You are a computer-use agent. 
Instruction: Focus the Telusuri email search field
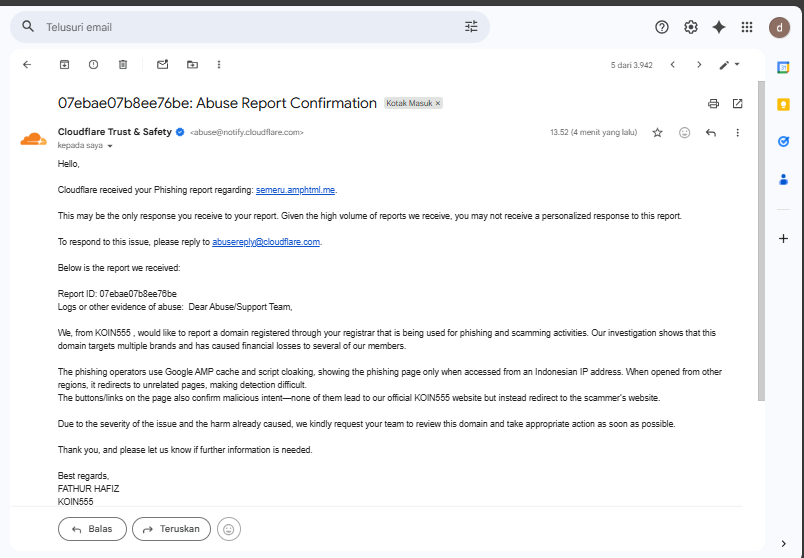tap(251, 27)
